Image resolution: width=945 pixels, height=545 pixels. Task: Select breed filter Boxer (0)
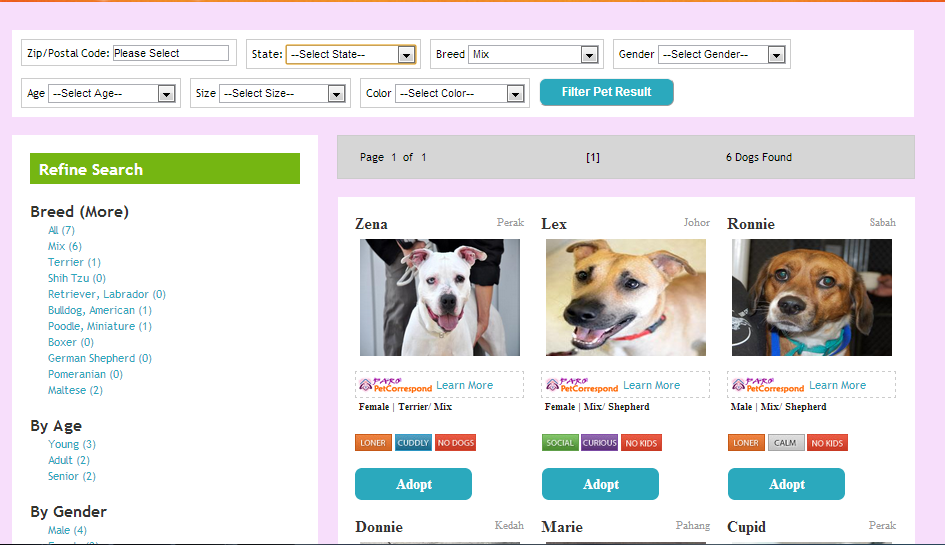(x=71, y=342)
